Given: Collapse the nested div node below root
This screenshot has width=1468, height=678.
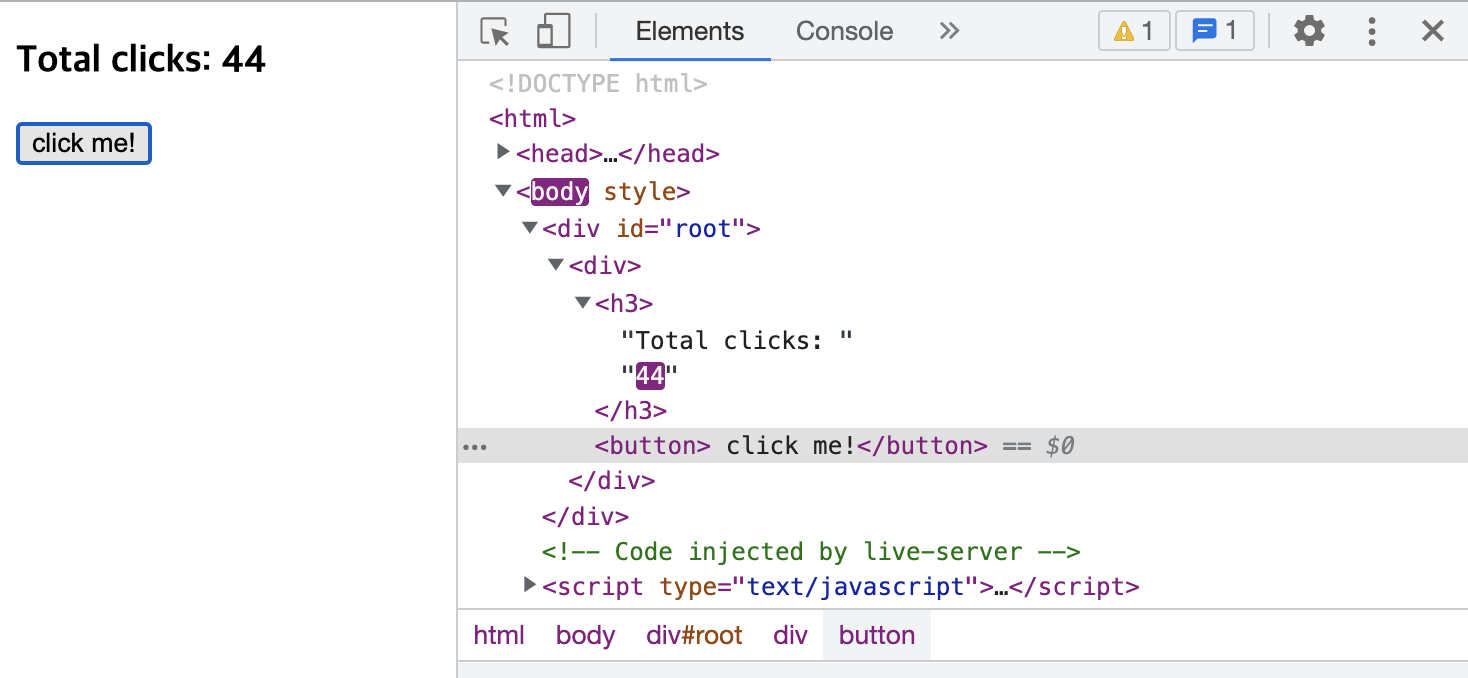Looking at the screenshot, I should (x=556, y=265).
